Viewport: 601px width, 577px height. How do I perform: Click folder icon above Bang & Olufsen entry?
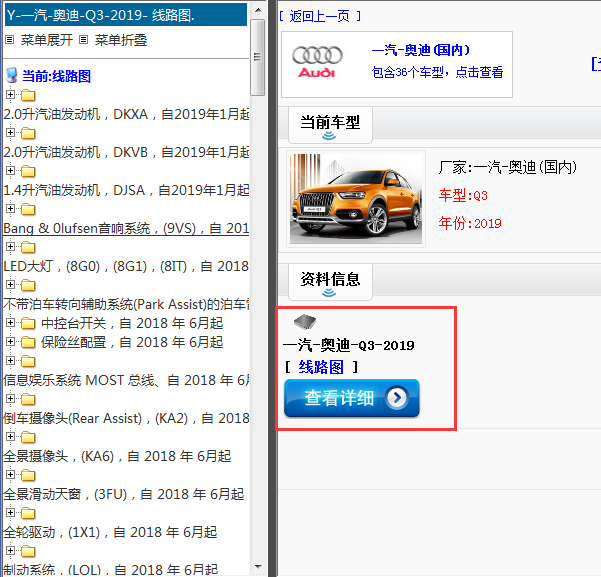[28, 209]
